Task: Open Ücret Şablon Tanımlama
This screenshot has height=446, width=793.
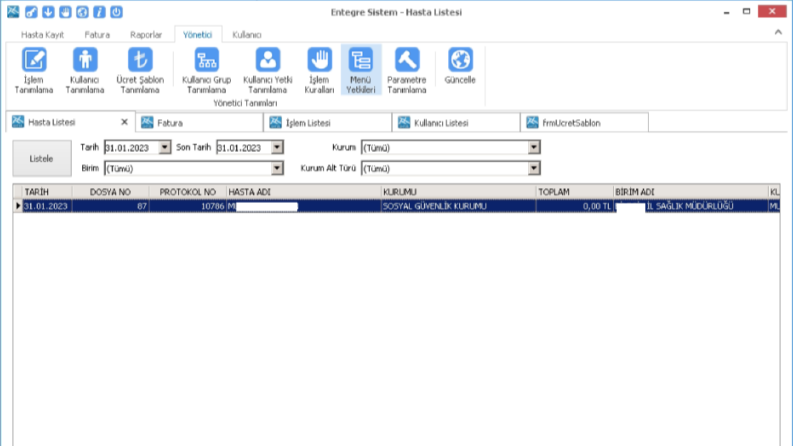Action: click(x=140, y=70)
